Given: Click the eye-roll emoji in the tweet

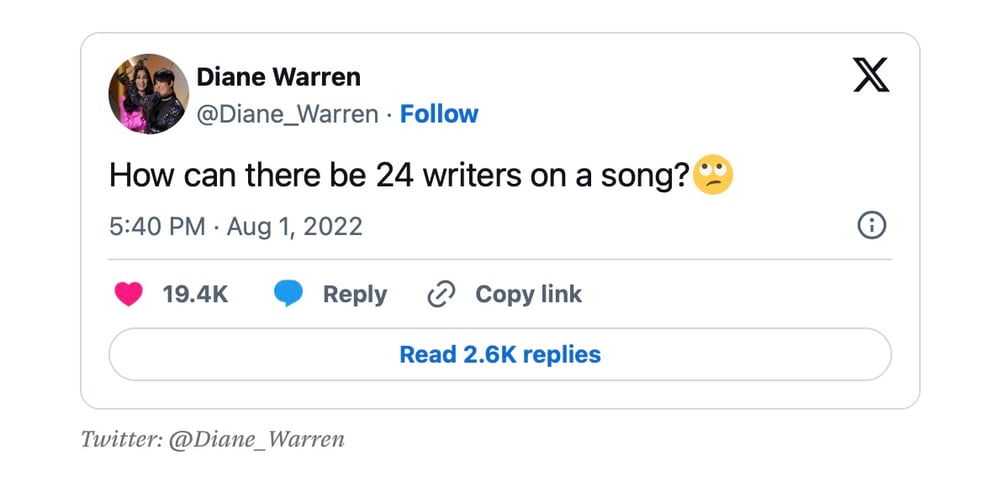Looking at the screenshot, I should pos(713,176).
